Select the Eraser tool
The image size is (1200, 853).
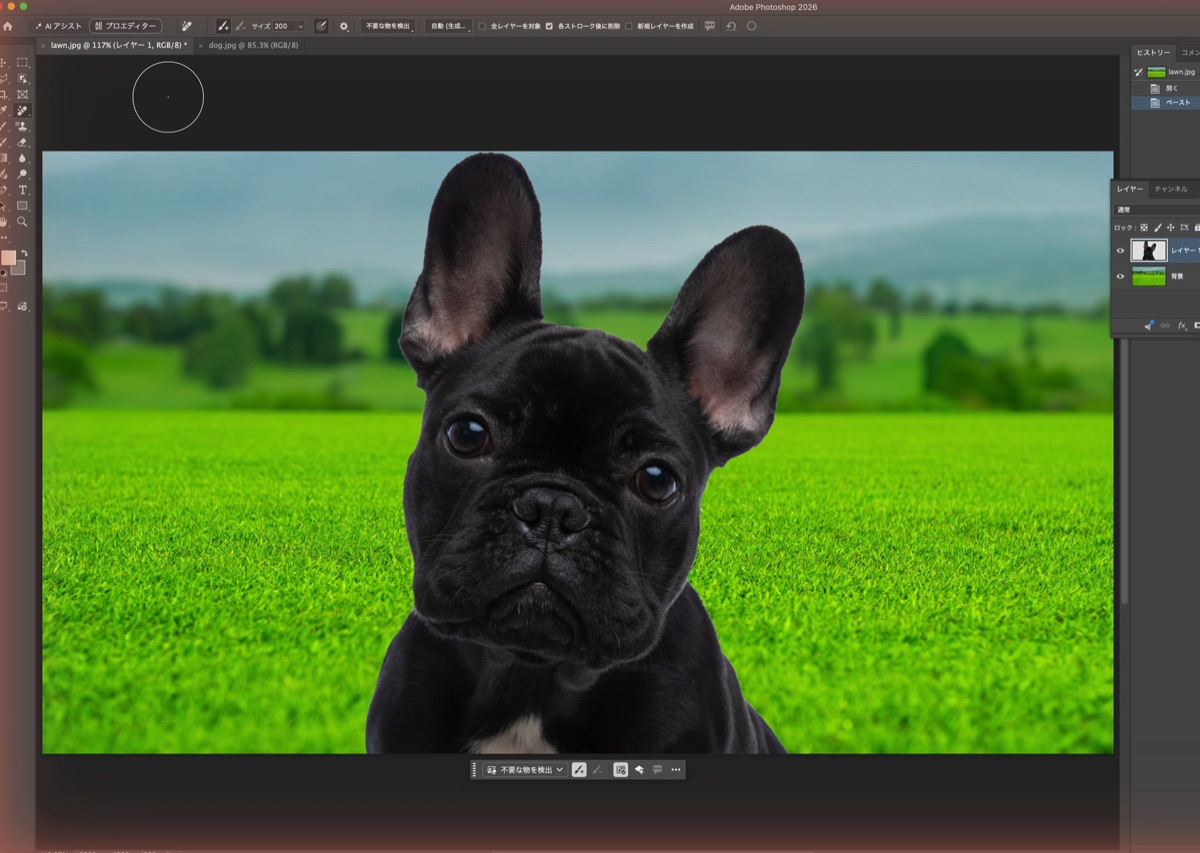(22, 142)
